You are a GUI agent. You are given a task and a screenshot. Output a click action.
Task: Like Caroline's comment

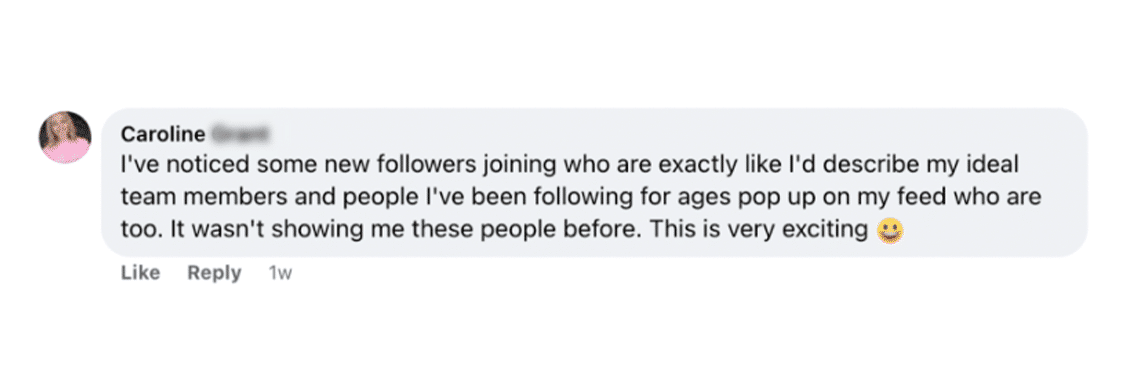pos(140,273)
